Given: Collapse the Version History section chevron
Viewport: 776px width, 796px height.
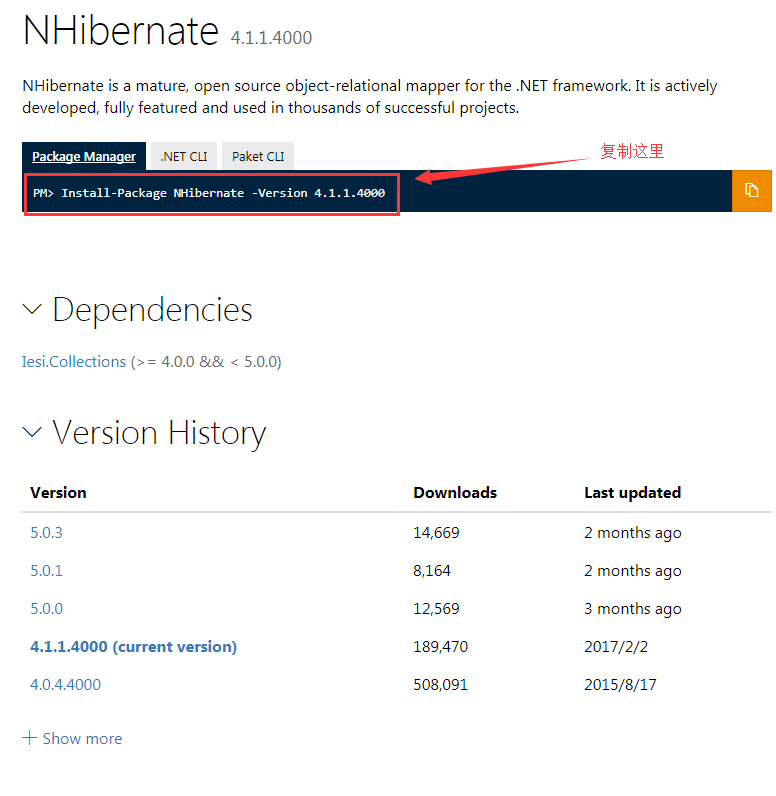Looking at the screenshot, I should pyautogui.click(x=32, y=432).
